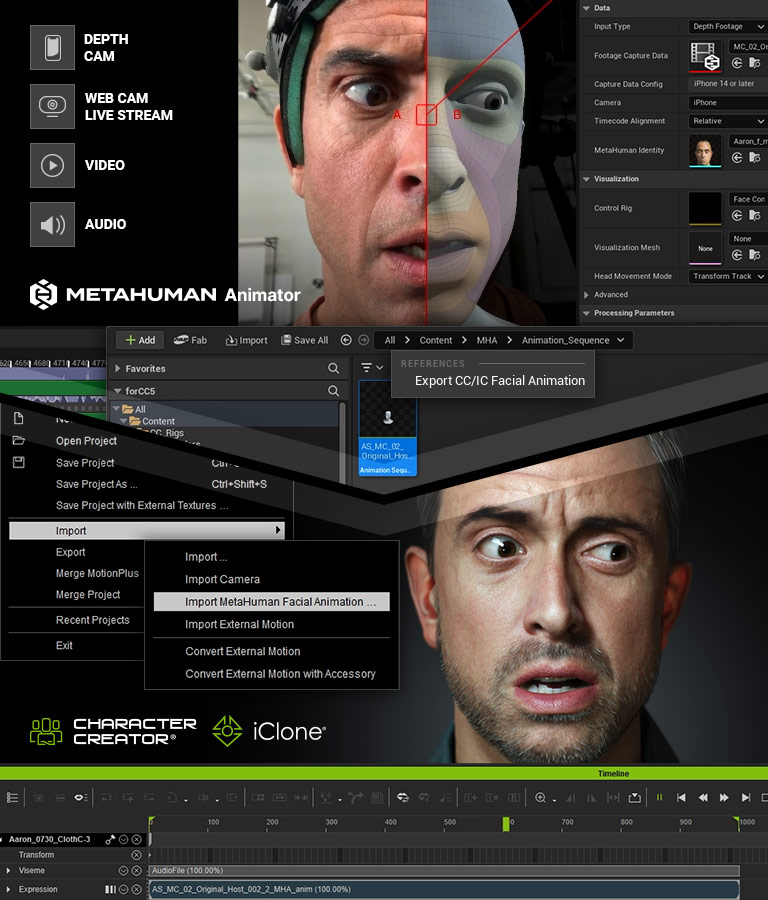The width and height of the screenshot is (768, 900).
Task: Click the green playhead marker on the timeline ruler
Action: 506,822
